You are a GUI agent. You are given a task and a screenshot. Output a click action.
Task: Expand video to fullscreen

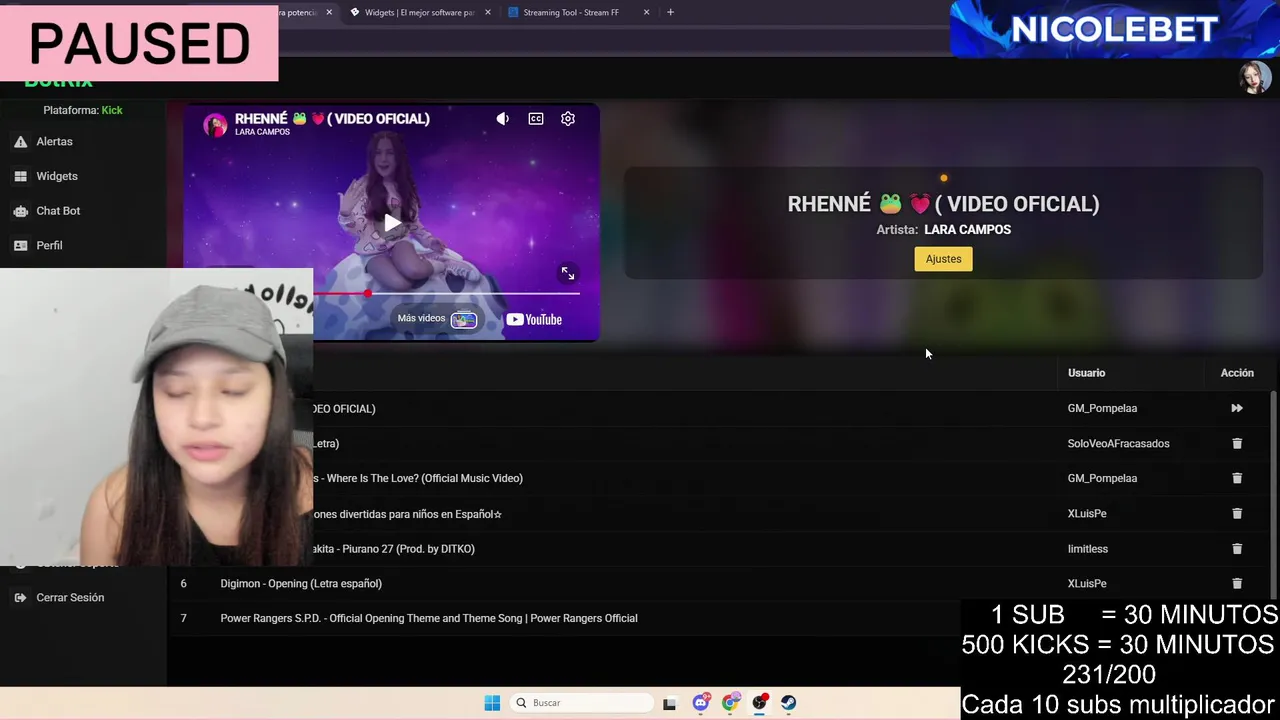click(567, 273)
